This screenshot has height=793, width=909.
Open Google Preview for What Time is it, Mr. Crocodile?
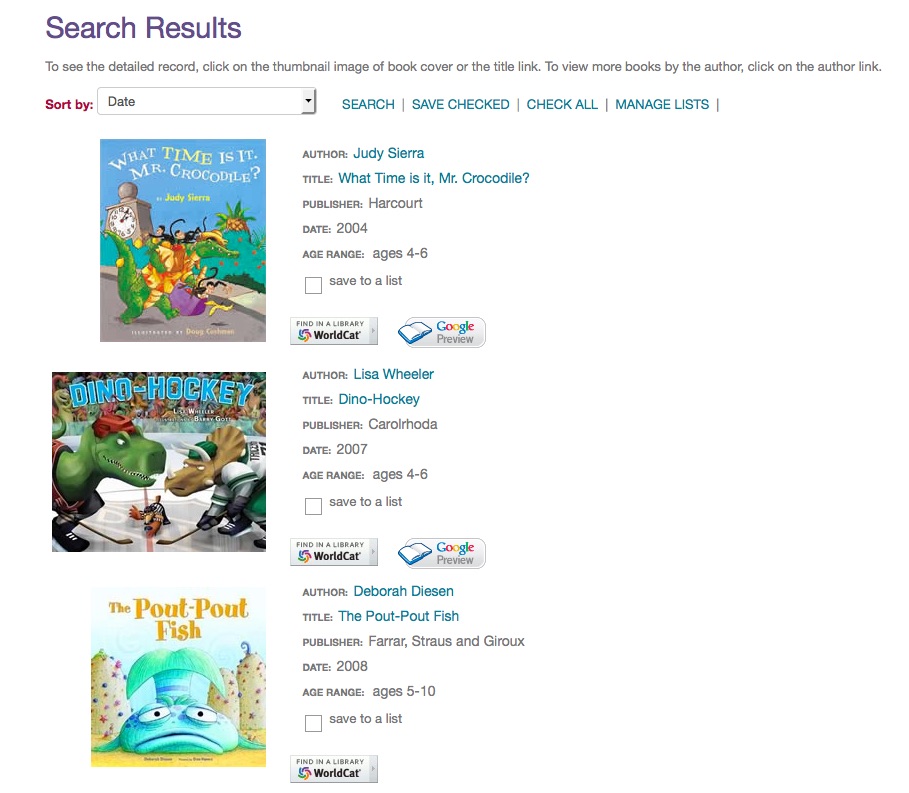[442, 332]
